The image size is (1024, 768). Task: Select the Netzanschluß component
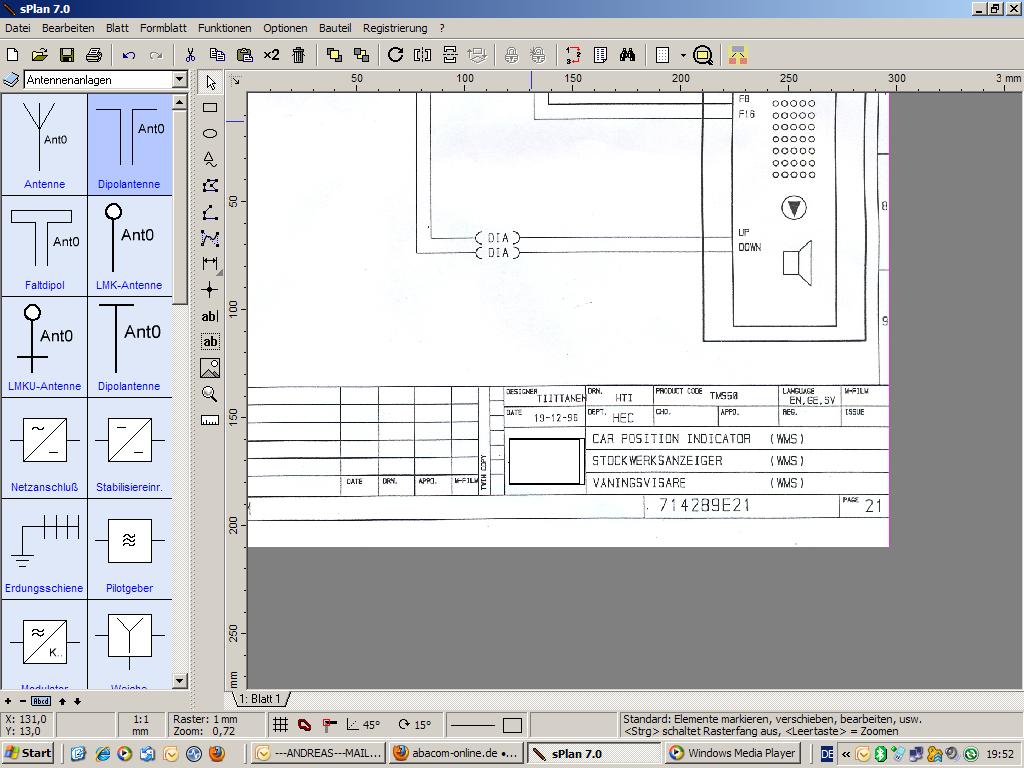44,448
